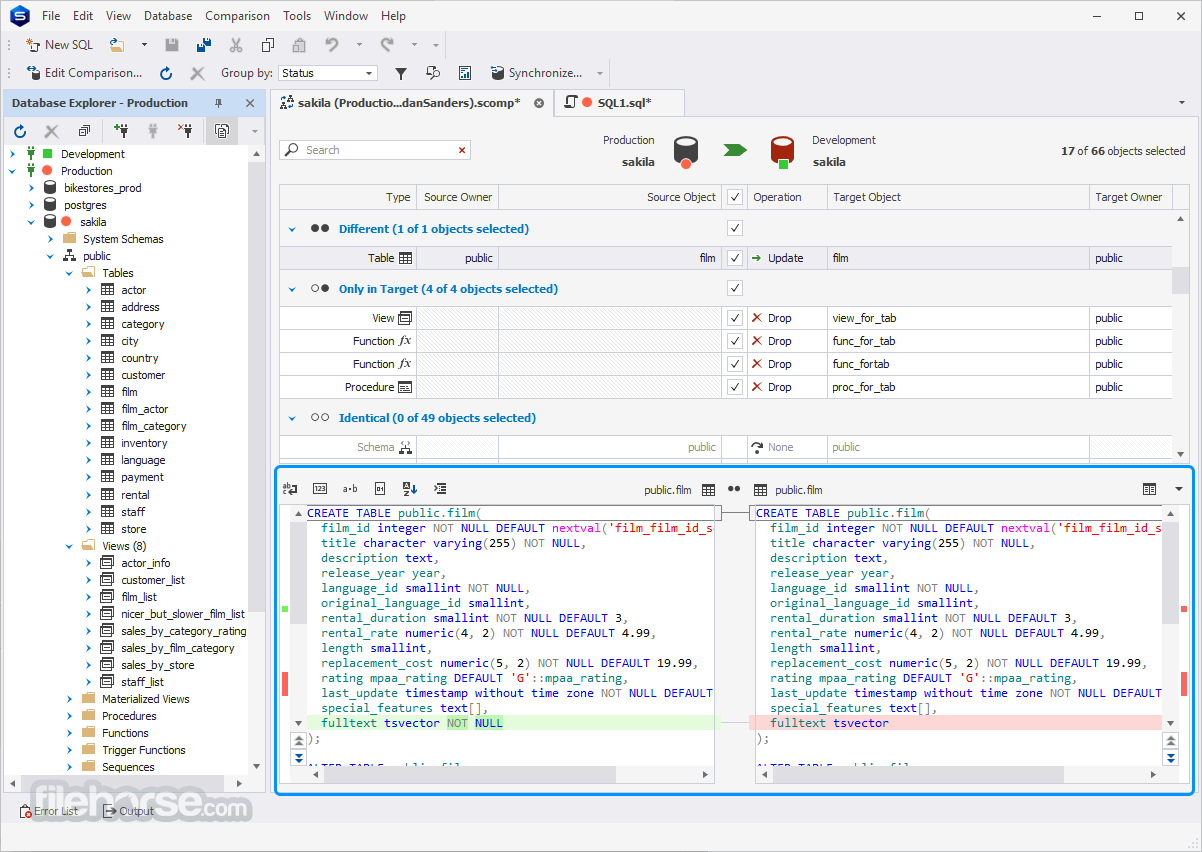Click the Source Object column header
Screen dimensions: 1202x852
coord(610,197)
